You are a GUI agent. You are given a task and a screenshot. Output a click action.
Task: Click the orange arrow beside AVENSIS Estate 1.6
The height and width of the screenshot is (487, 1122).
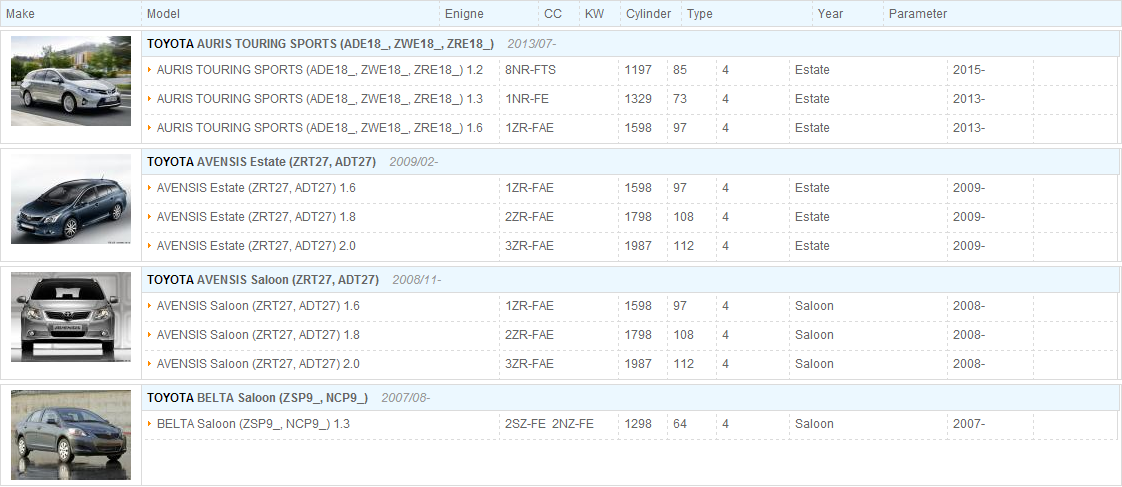[x=150, y=187]
